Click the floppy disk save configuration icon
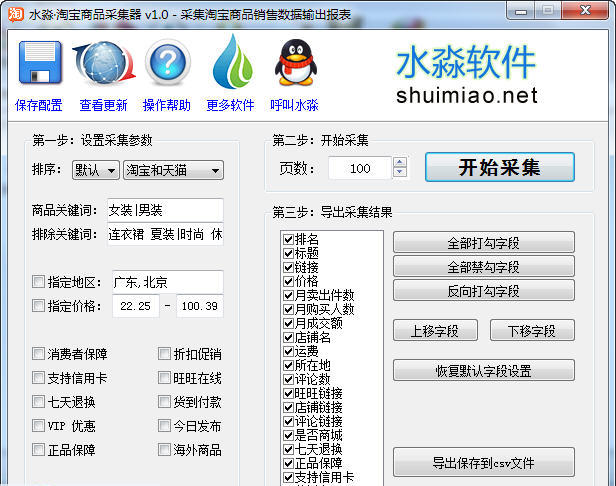Image resolution: width=616 pixels, height=486 pixels. (x=40, y=62)
